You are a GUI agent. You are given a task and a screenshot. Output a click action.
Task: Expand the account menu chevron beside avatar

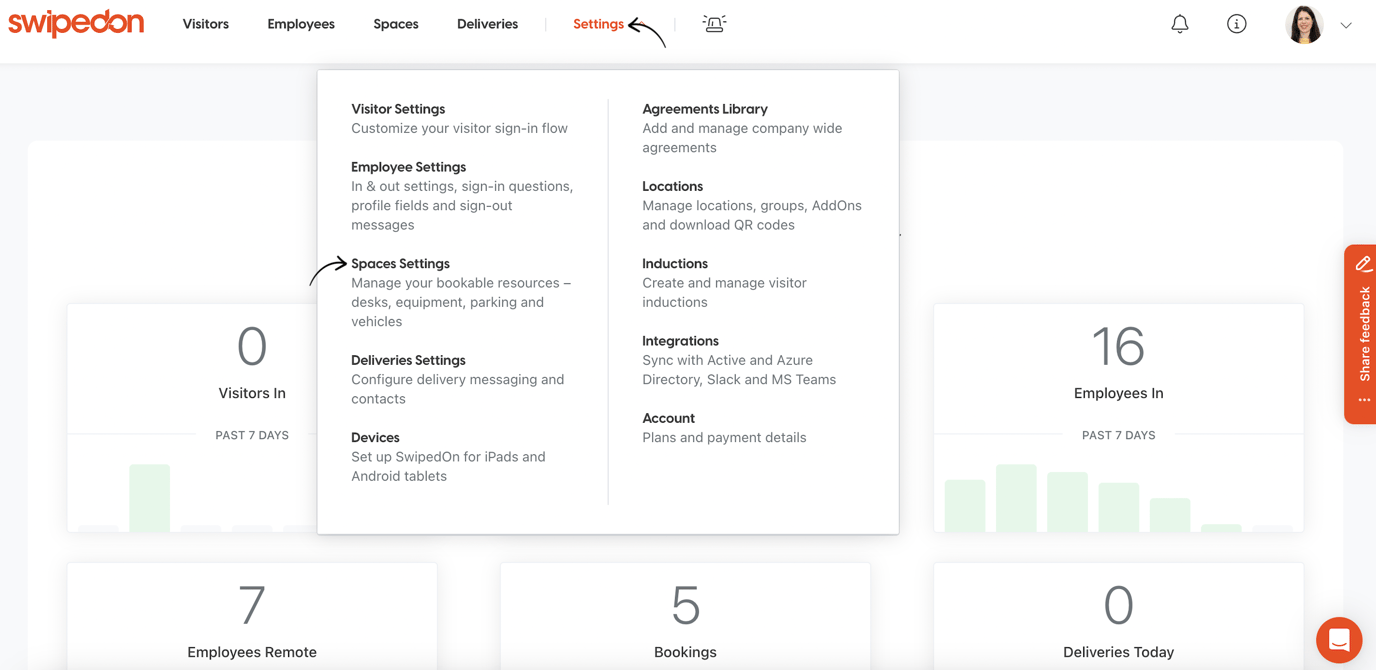[1346, 24]
